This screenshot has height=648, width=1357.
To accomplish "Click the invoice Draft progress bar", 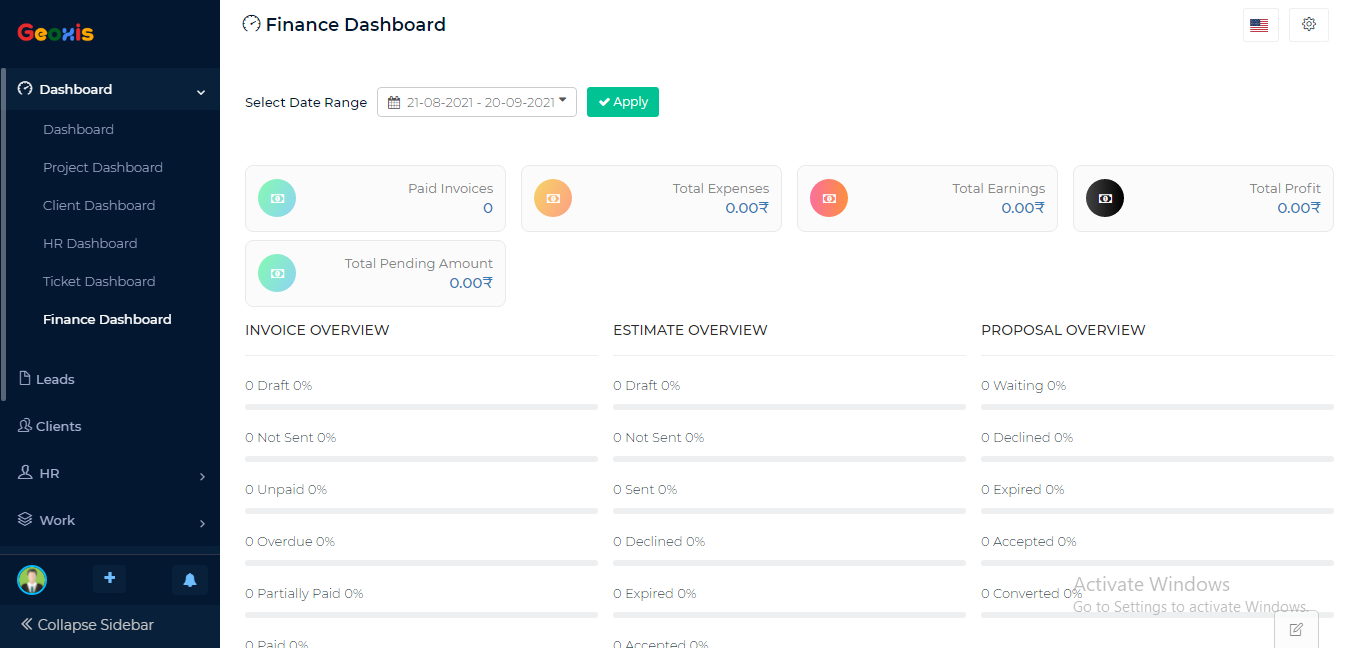I will 421,407.
